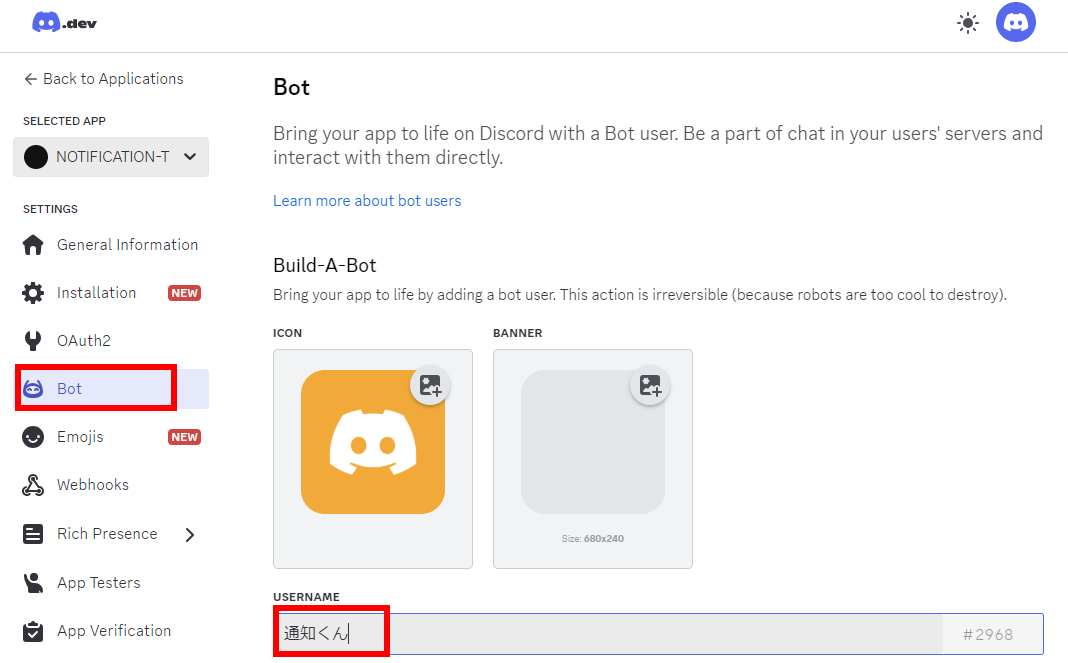Click the OAuth2 key icon in settings
The height and width of the screenshot is (663, 1068).
(33, 340)
